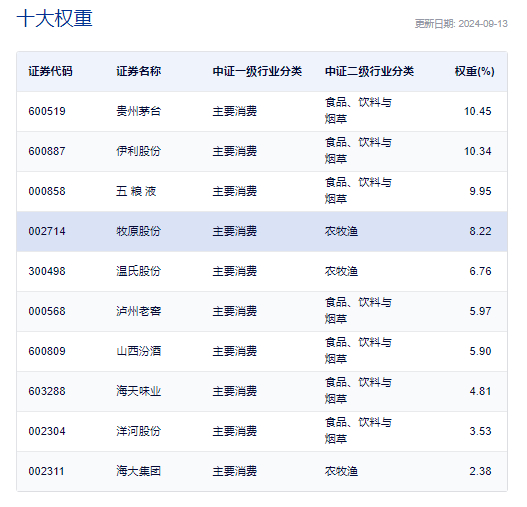Select the name 海天味业
The image size is (527, 507).
pos(138,391)
